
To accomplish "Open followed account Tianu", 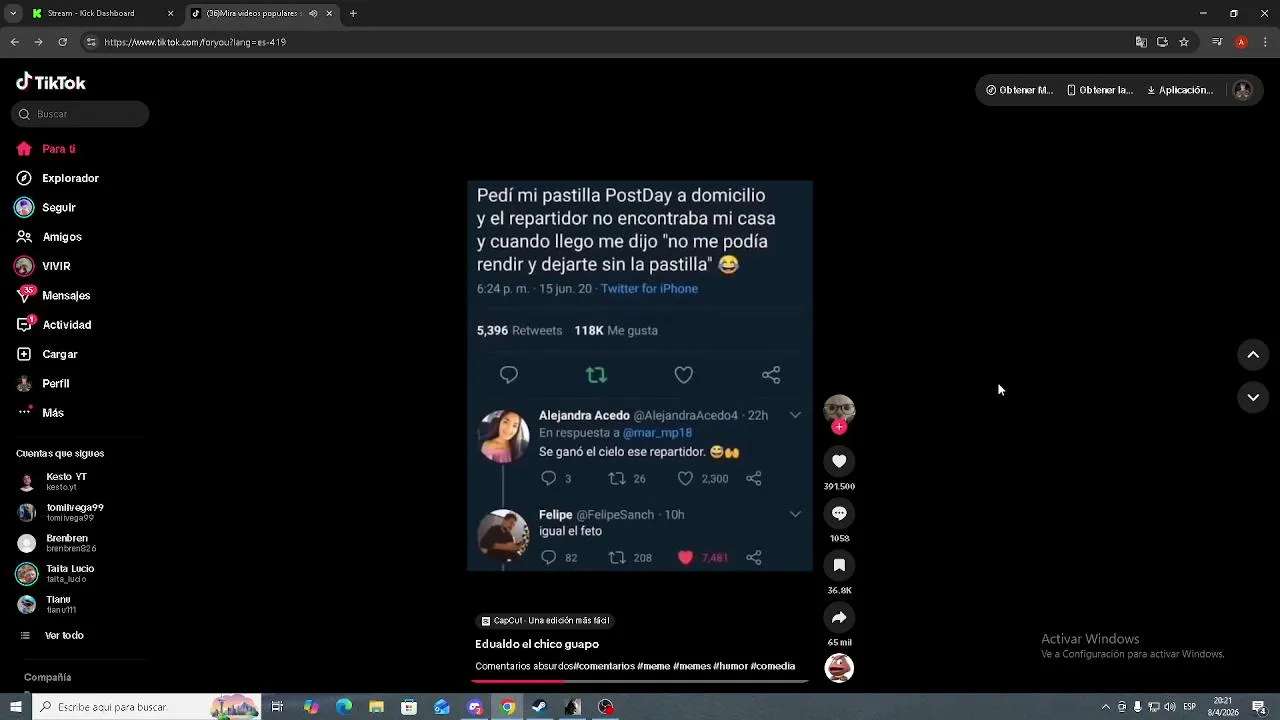I will coord(47,604).
